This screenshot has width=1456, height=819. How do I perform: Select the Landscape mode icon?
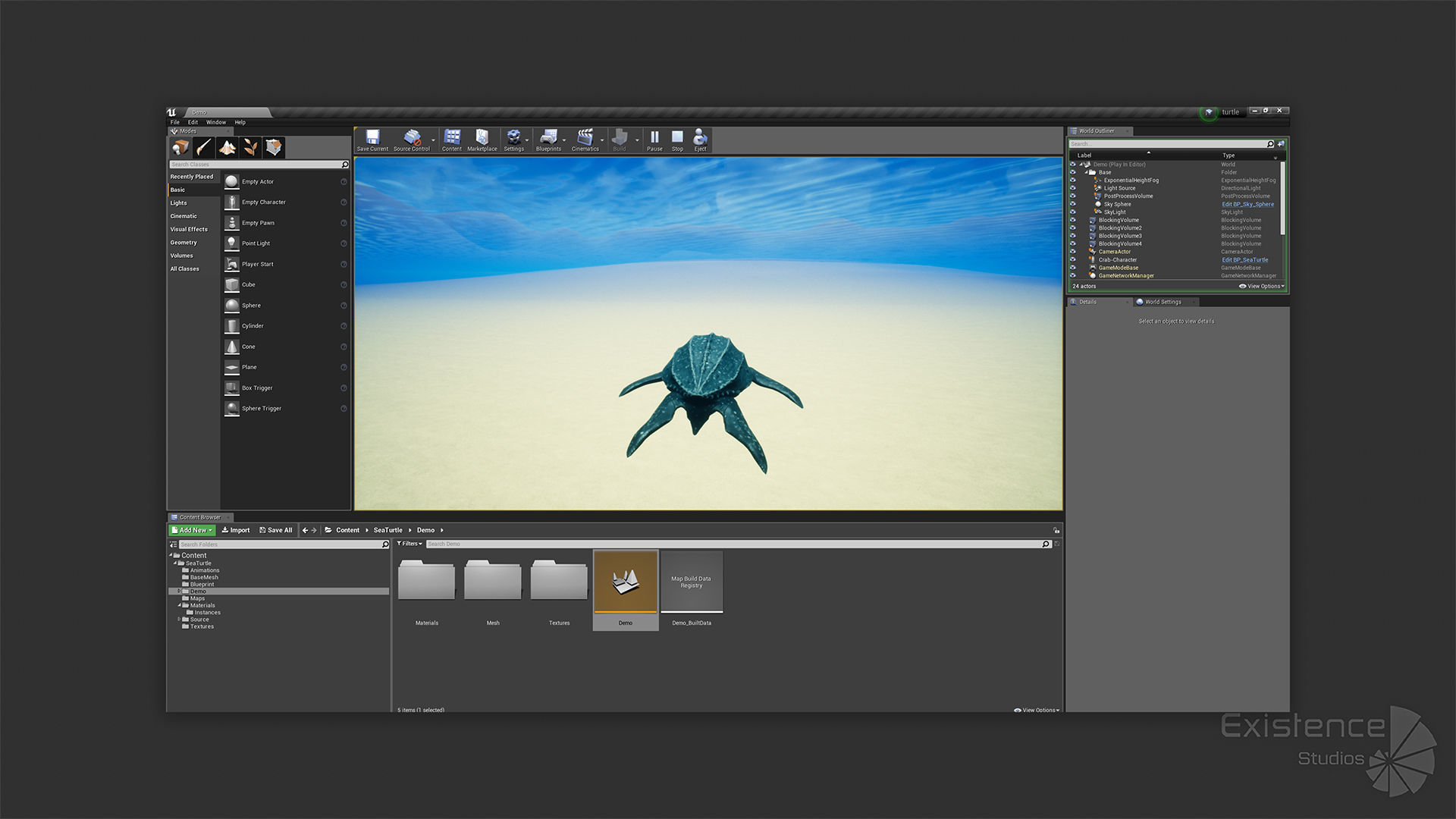(227, 148)
